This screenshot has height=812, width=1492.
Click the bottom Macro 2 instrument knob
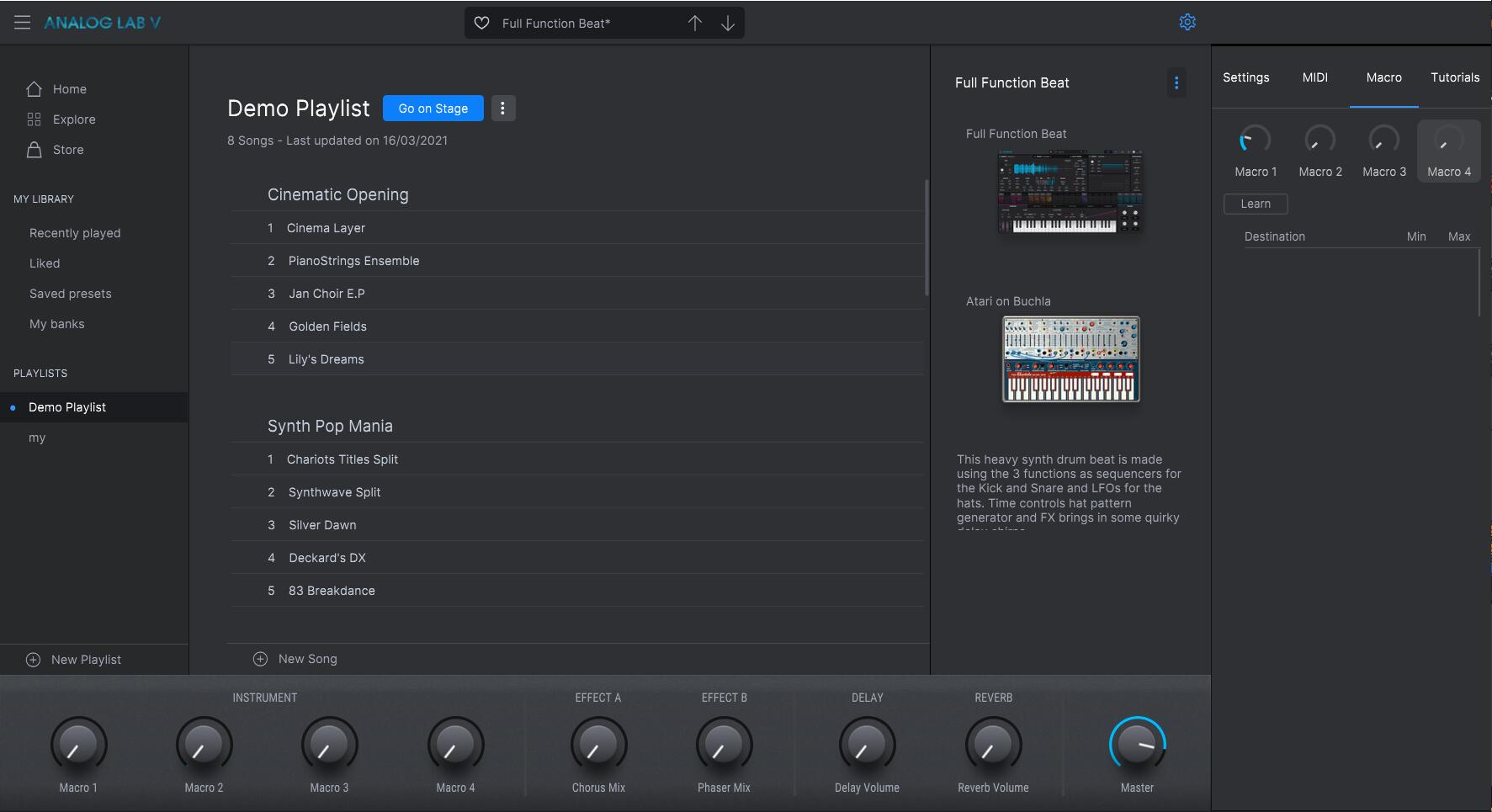[x=204, y=745]
